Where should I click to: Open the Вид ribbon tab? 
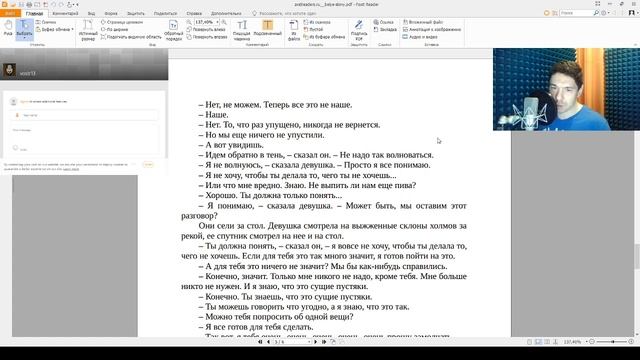pos(91,13)
